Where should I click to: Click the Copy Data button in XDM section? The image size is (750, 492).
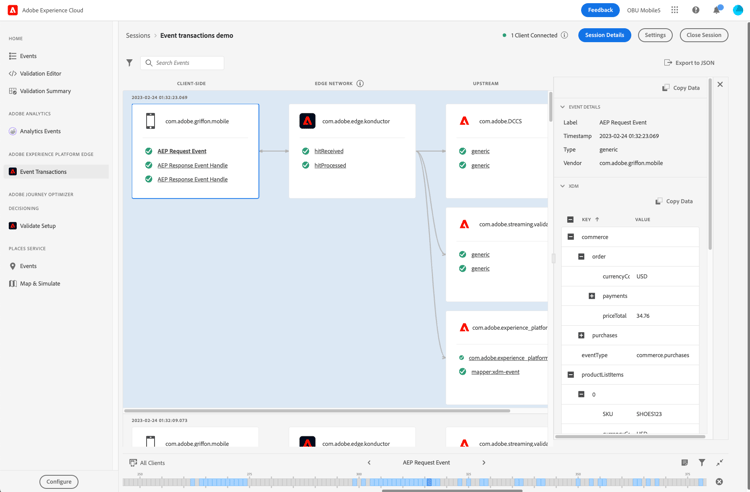[674, 201]
